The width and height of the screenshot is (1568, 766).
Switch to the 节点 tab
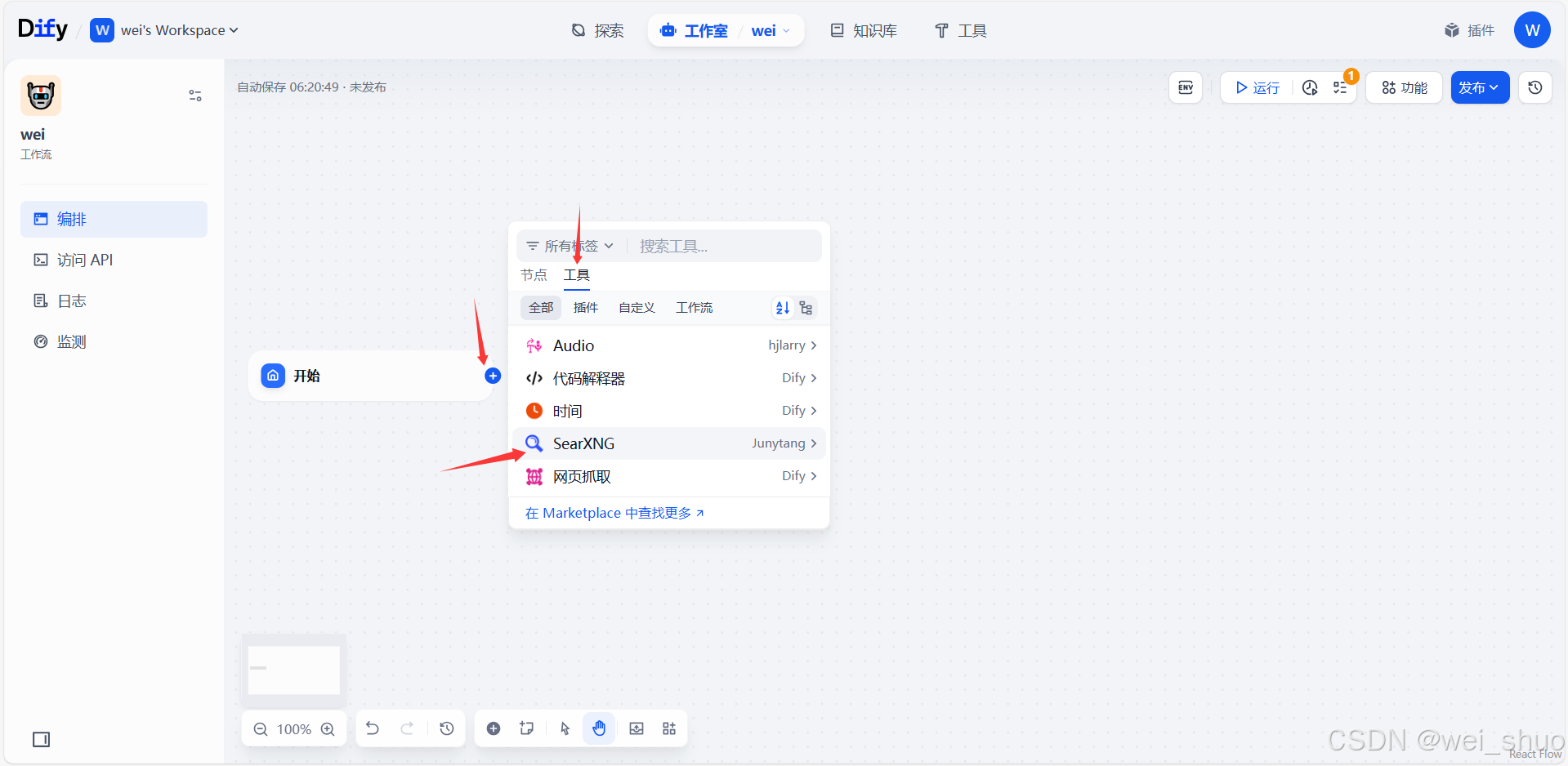point(534,275)
